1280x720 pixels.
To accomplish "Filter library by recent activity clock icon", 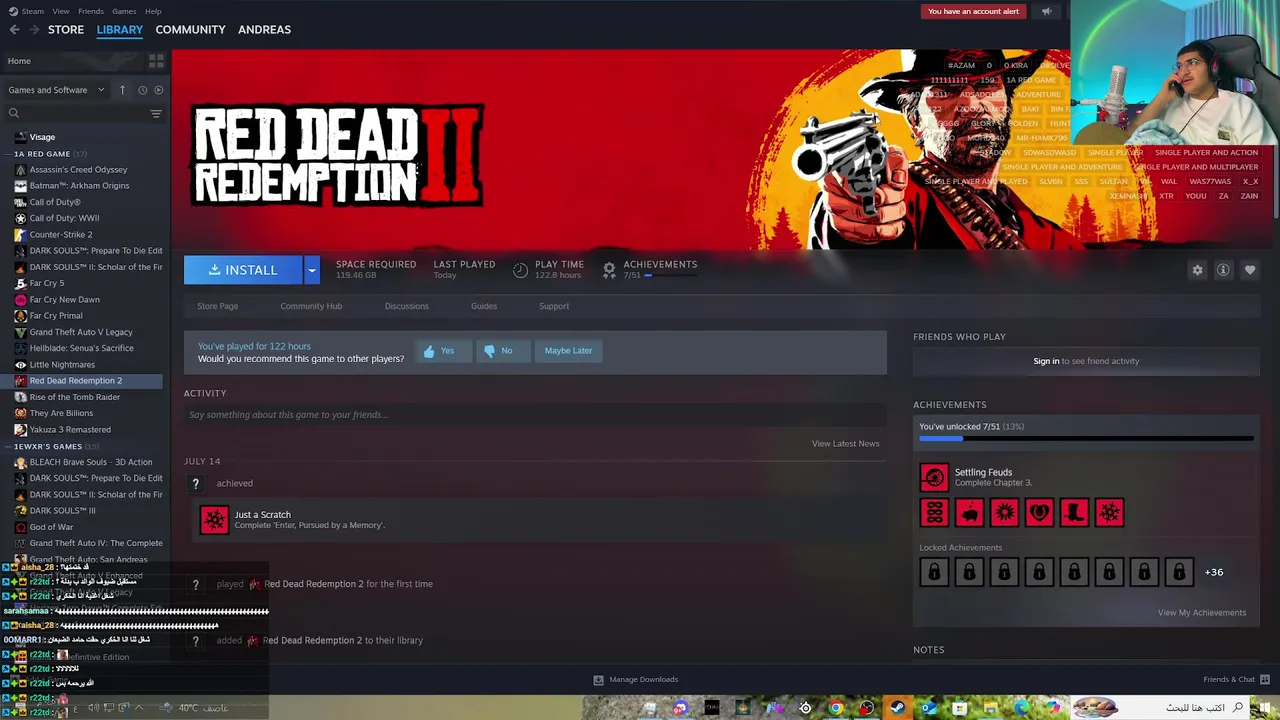I will point(142,90).
